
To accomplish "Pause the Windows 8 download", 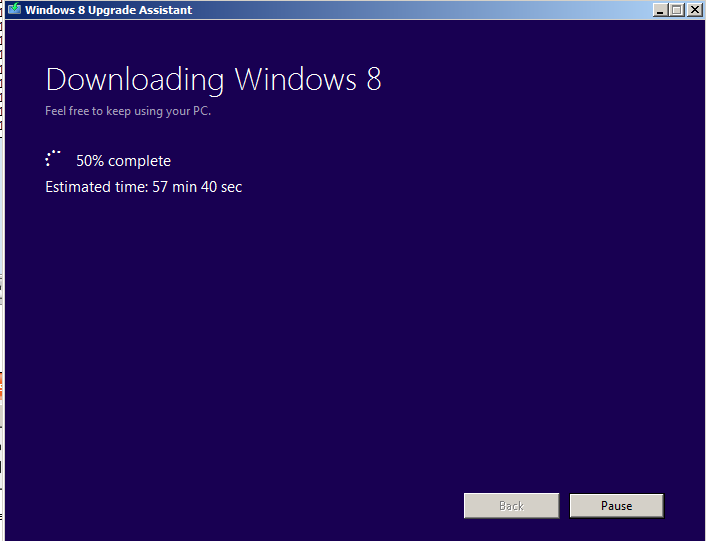I will 616,505.
